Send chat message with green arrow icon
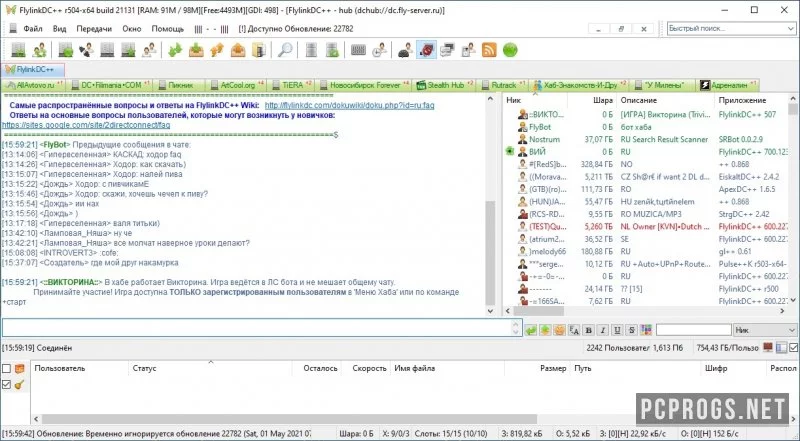 pyautogui.click(x=531, y=330)
